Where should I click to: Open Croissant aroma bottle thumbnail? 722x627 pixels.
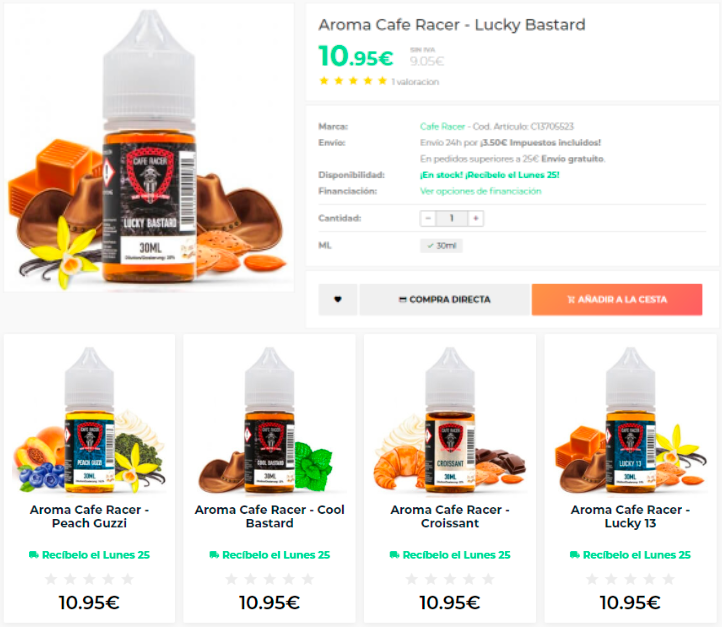[450, 420]
